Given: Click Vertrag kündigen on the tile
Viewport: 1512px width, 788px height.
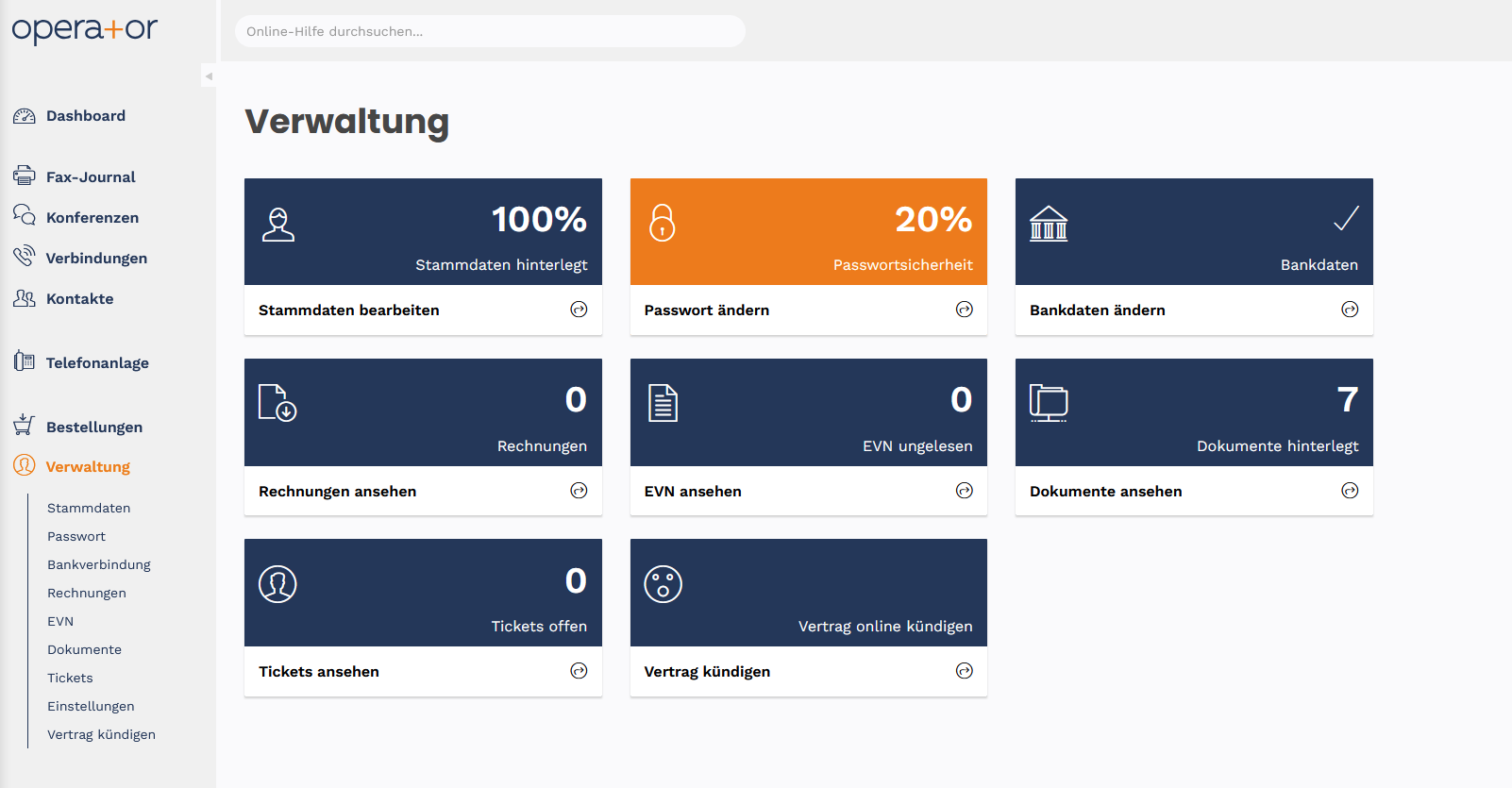Looking at the screenshot, I should click(x=707, y=672).
